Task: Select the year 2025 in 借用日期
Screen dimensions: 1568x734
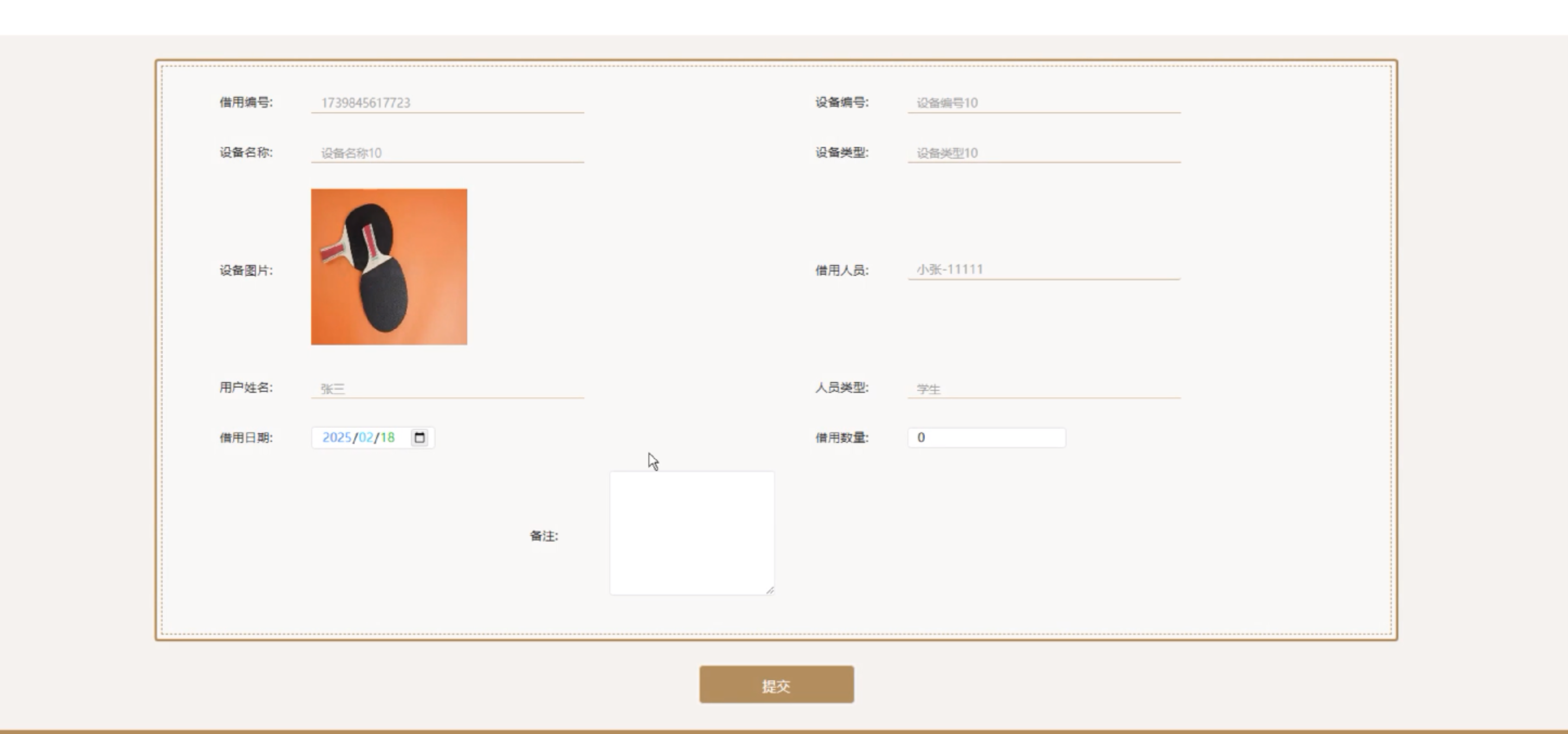Action: 337,437
